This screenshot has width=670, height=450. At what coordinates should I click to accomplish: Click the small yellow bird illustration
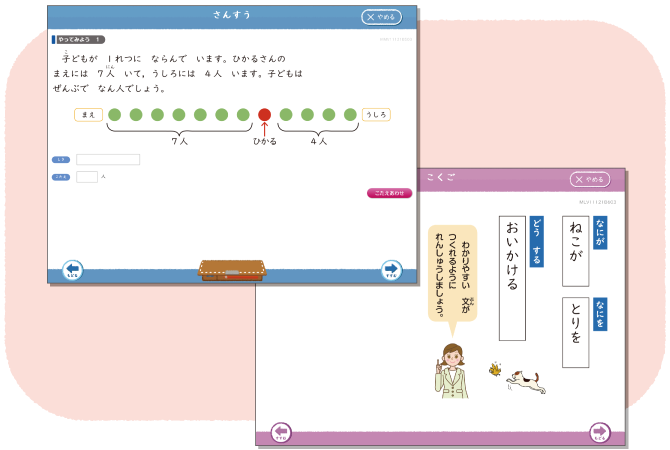coord(495,369)
